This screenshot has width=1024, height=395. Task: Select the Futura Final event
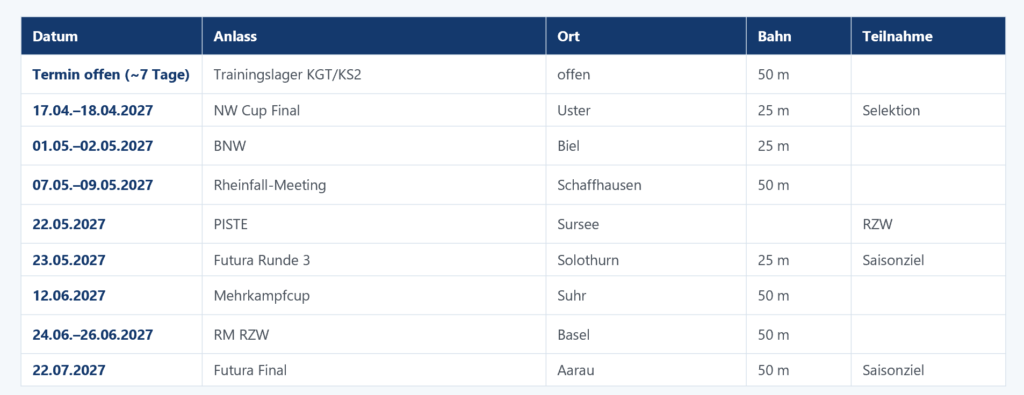point(250,370)
